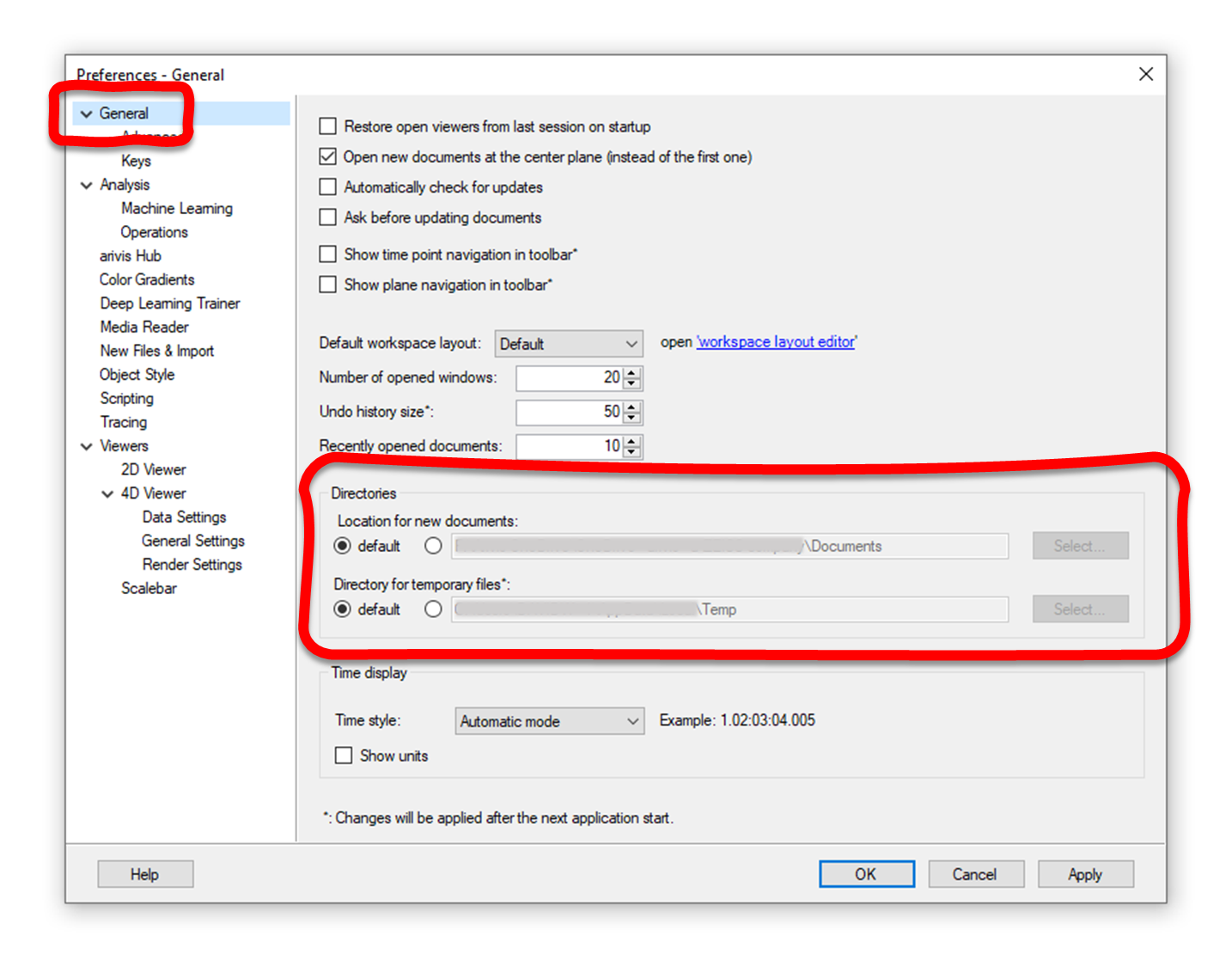Viewport: 1232px width, 967px height.
Task: Select custom location for new documents
Action: coord(433,545)
